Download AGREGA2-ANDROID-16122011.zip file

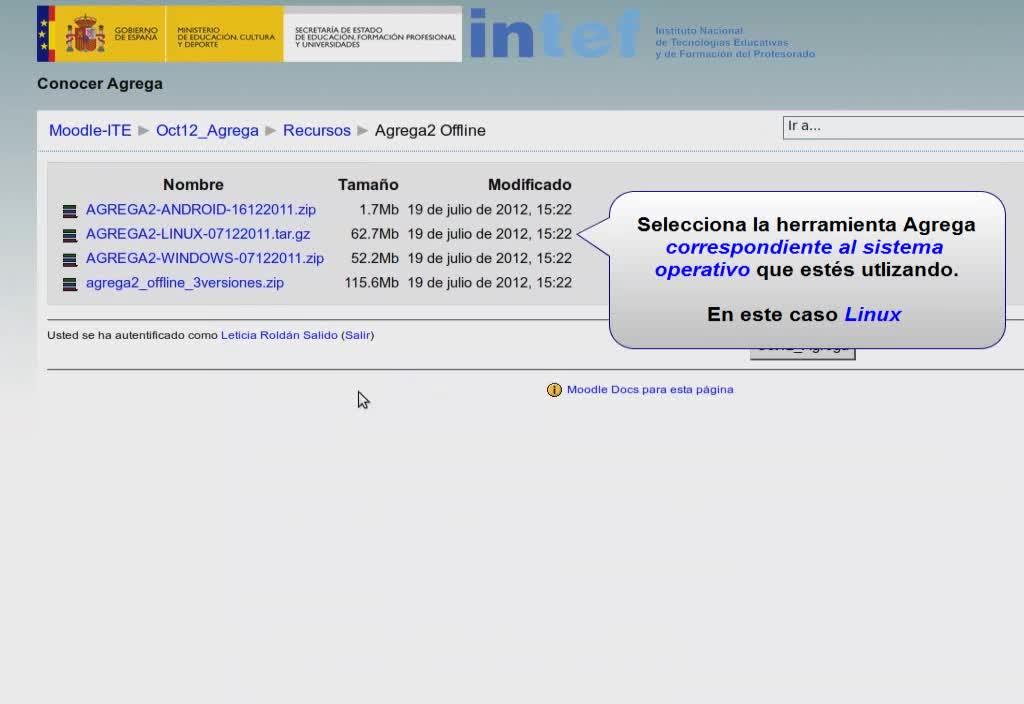200,210
